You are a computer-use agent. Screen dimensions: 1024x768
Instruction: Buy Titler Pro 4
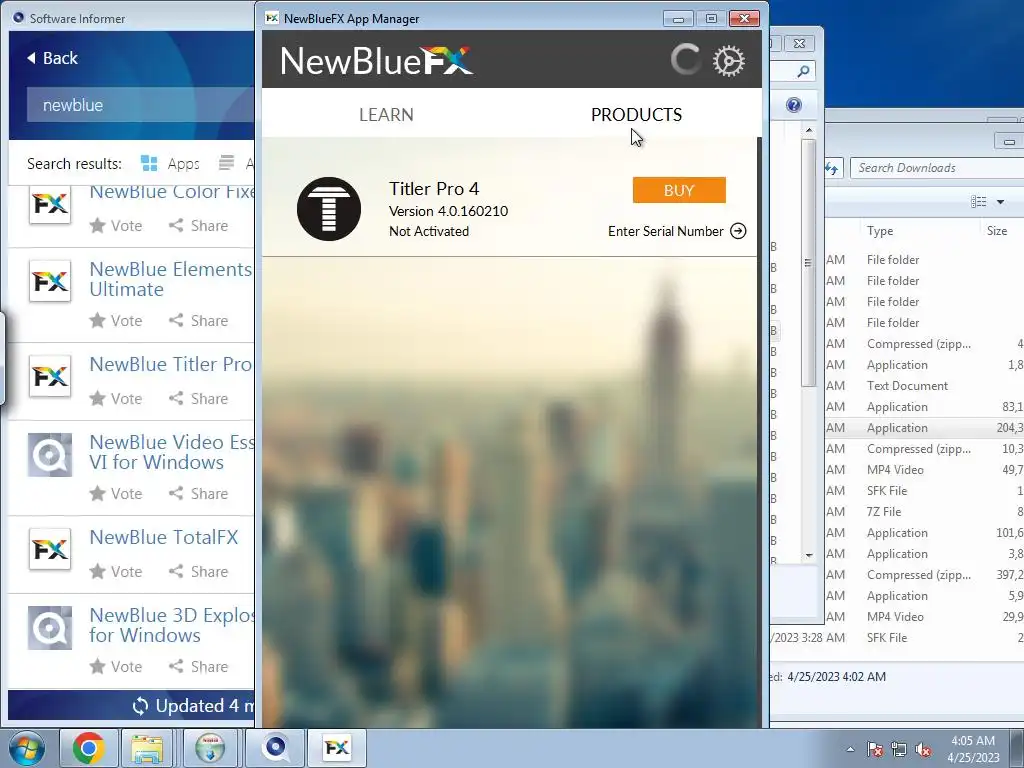tap(679, 190)
